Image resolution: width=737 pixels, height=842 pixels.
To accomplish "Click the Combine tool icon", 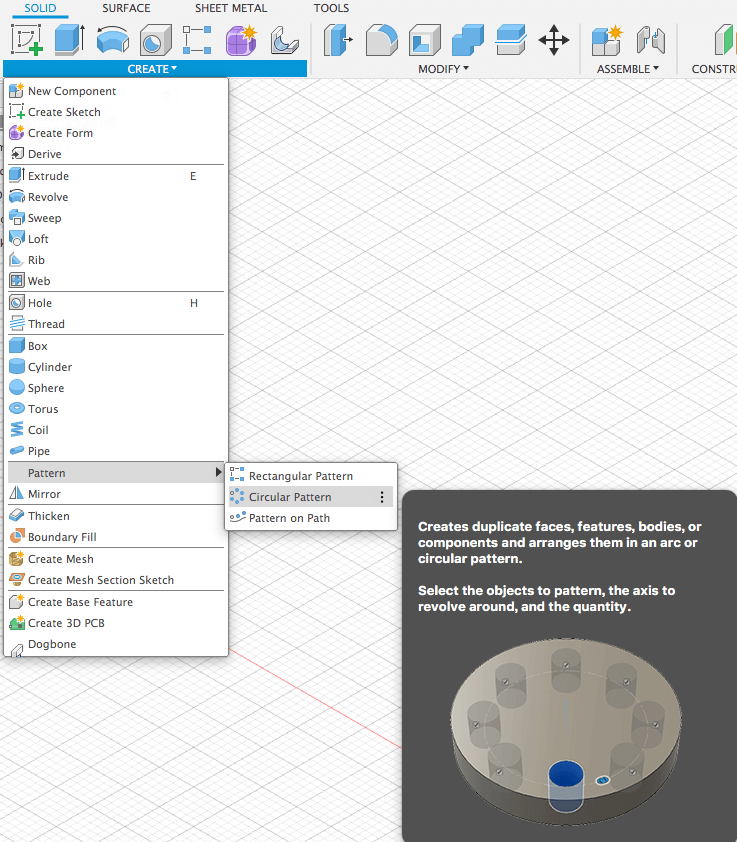I will [x=467, y=40].
